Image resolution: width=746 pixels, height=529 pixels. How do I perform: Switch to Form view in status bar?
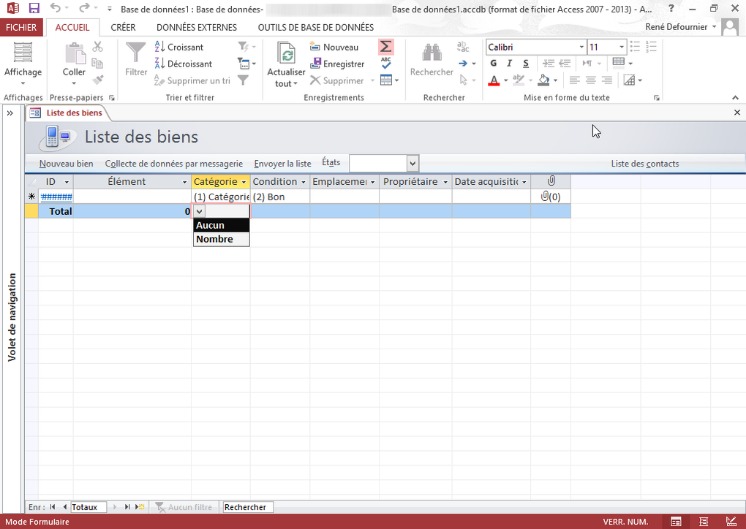(676, 522)
